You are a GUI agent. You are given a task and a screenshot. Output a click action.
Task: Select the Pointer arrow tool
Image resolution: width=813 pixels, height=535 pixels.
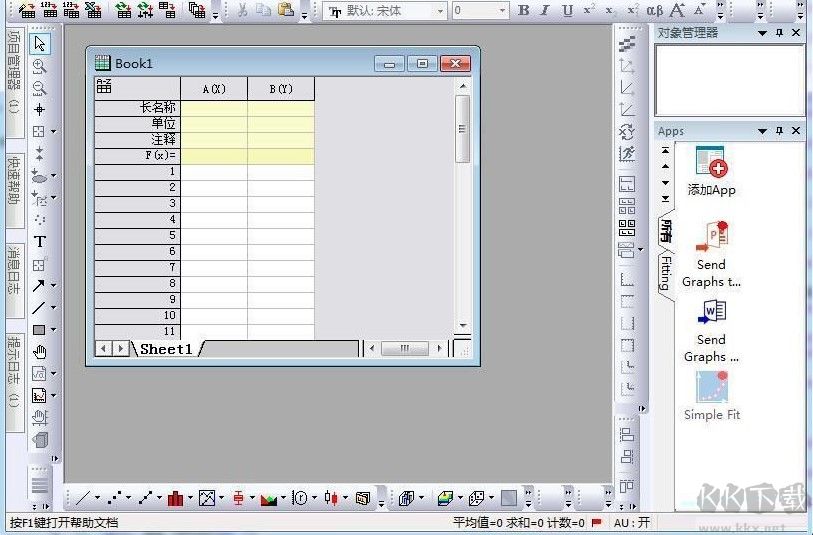click(39, 44)
